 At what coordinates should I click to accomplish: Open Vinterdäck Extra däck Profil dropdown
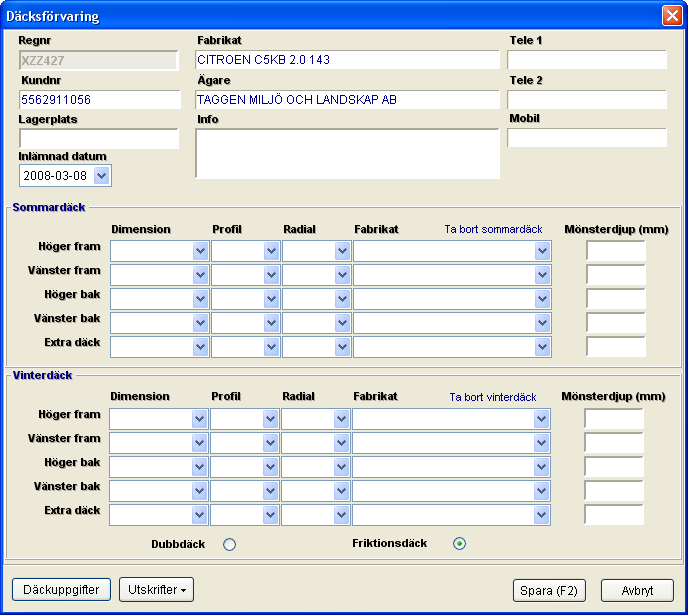pos(271,515)
